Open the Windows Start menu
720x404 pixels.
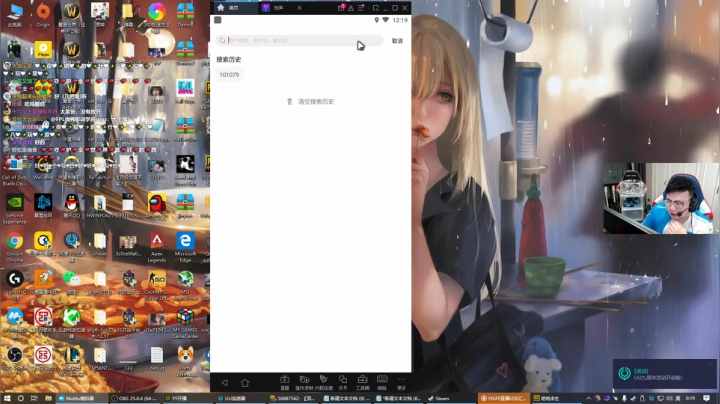click(x=7, y=398)
